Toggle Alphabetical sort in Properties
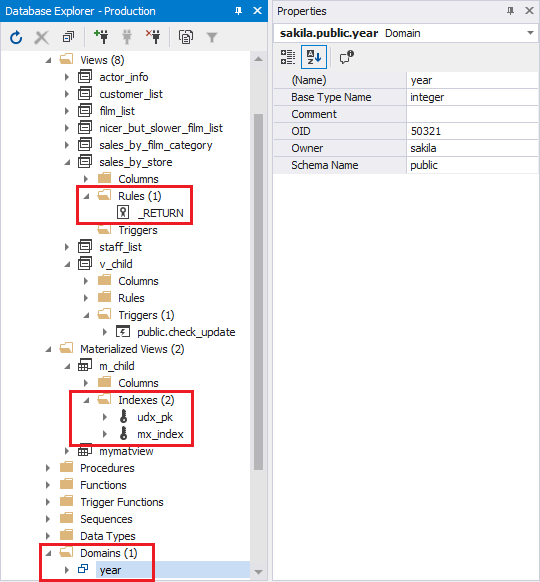Viewport: 540px width, 582px height. click(314, 57)
